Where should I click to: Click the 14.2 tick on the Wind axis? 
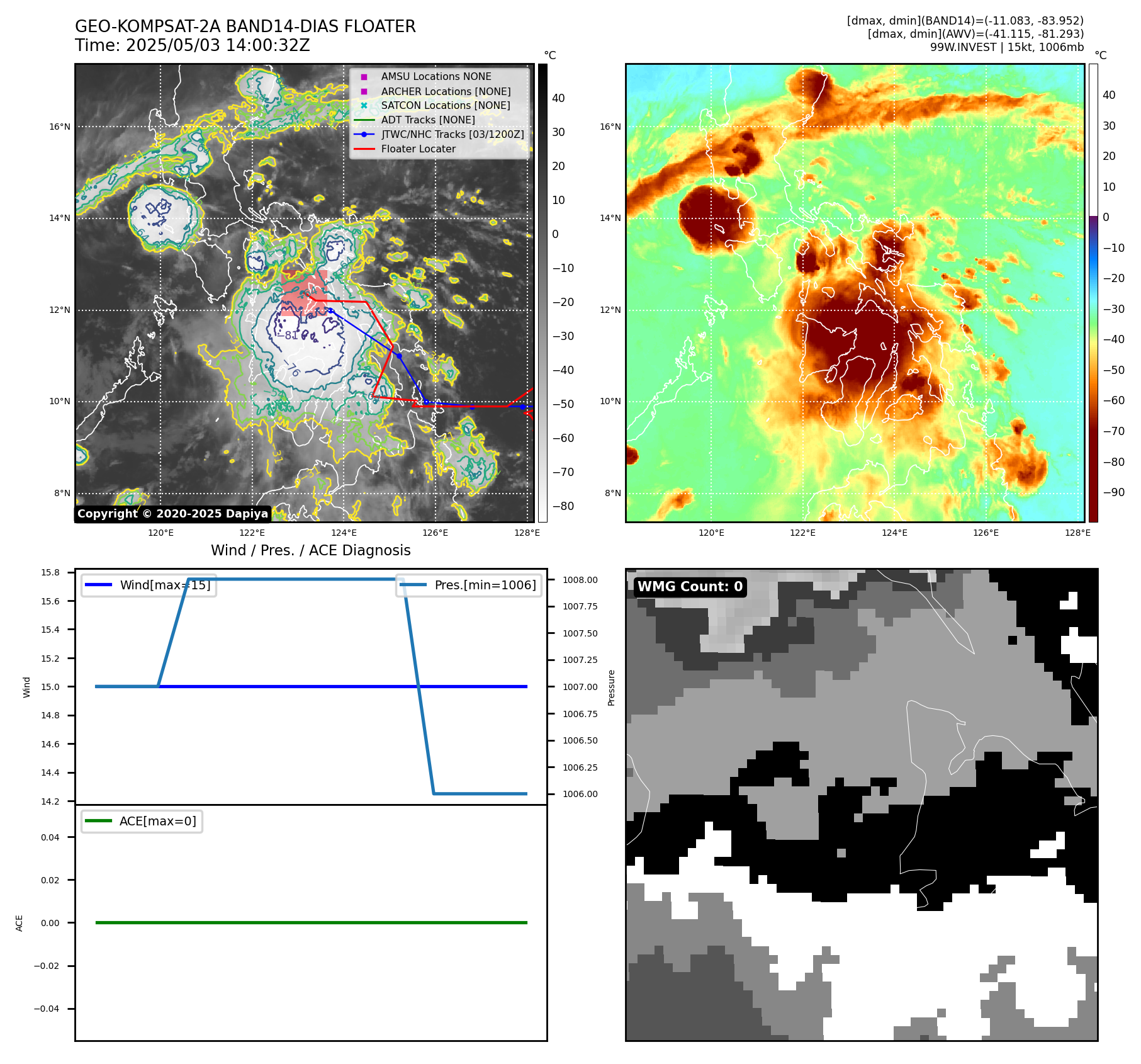tap(50, 801)
